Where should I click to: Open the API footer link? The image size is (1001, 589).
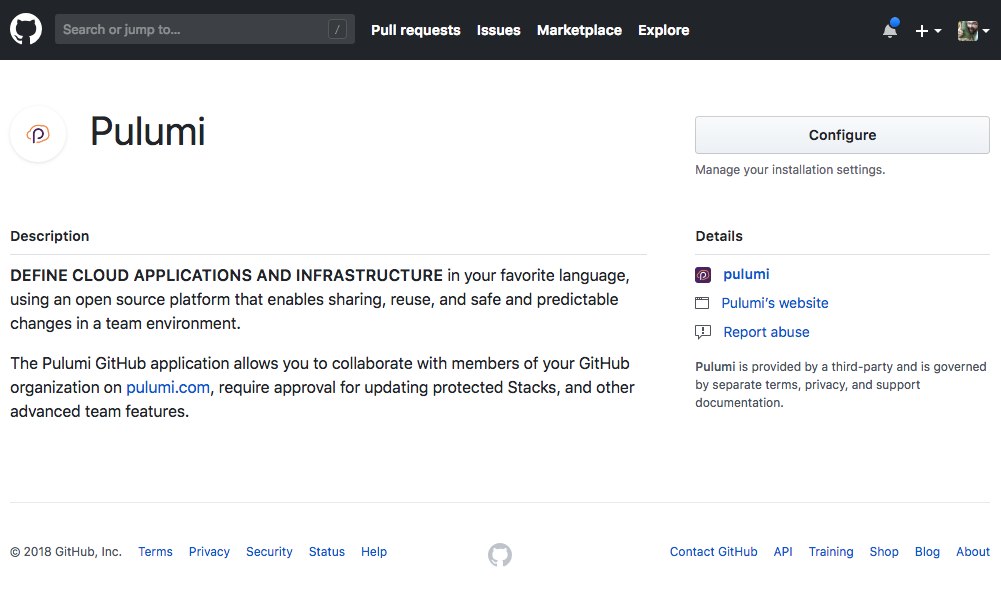coord(783,551)
